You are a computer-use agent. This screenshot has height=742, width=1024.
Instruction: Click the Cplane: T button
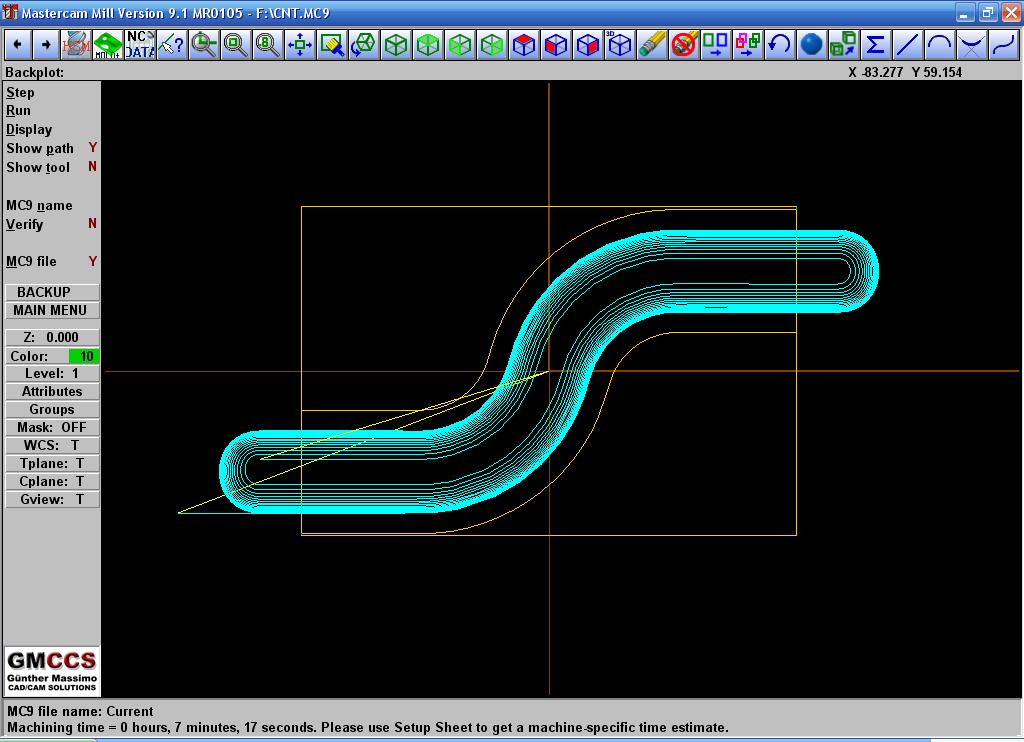[52, 481]
